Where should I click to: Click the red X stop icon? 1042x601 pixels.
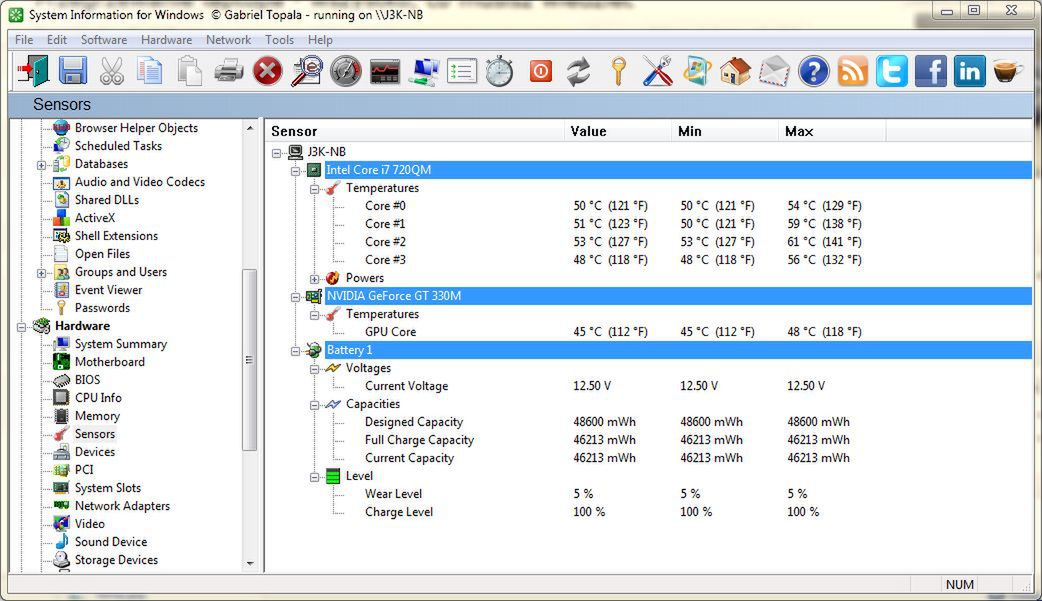click(x=267, y=71)
